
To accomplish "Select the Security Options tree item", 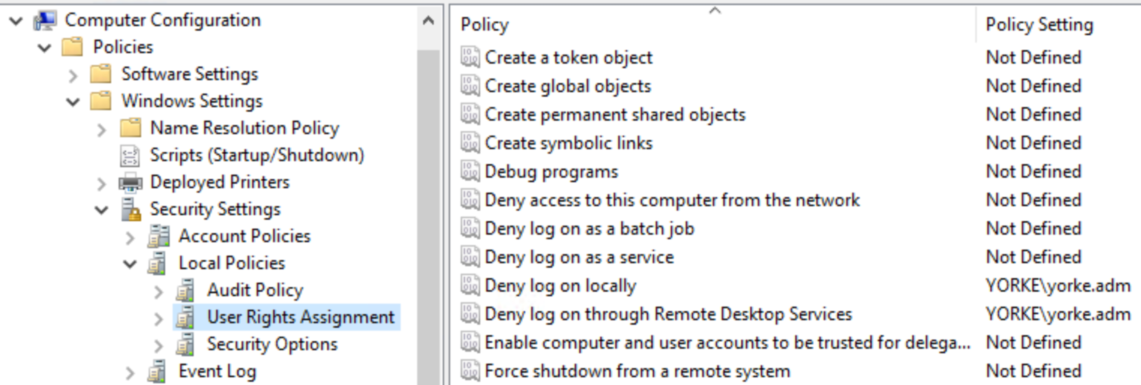I will 272,344.
